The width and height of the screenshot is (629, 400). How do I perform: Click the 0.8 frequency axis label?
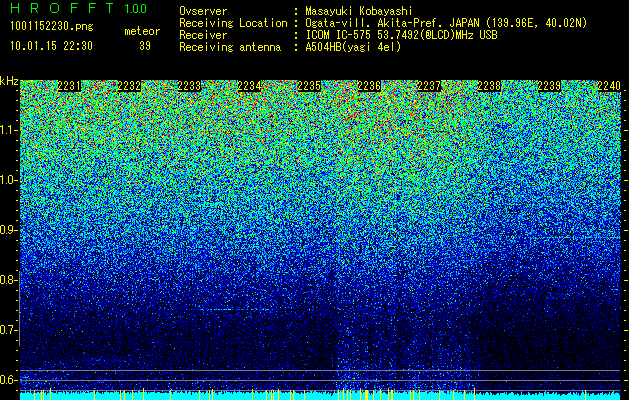(8, 280)
